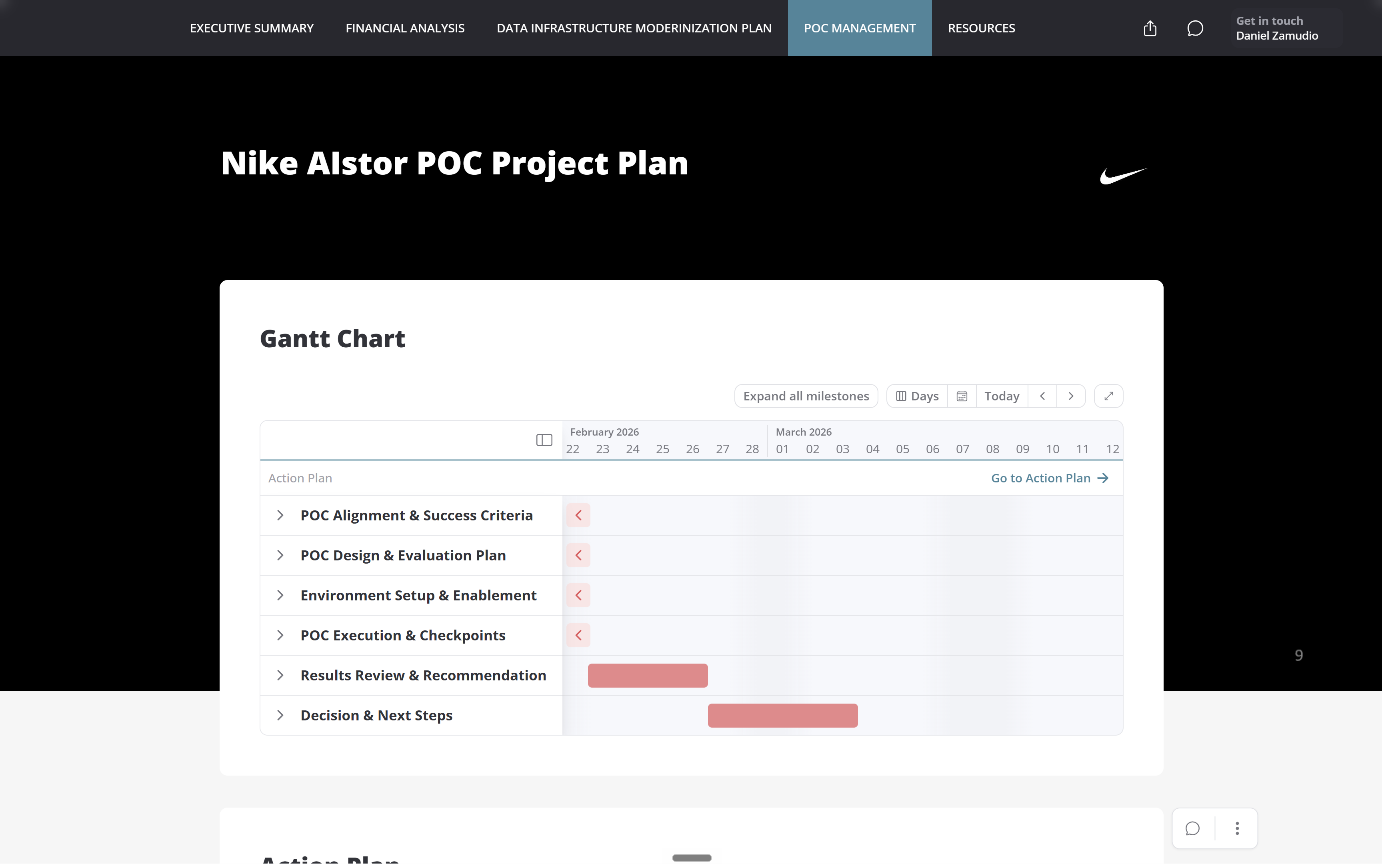Click the February 2026 month label
Viewport: 1382px width, 864px height.
click(x=604, y=432)
